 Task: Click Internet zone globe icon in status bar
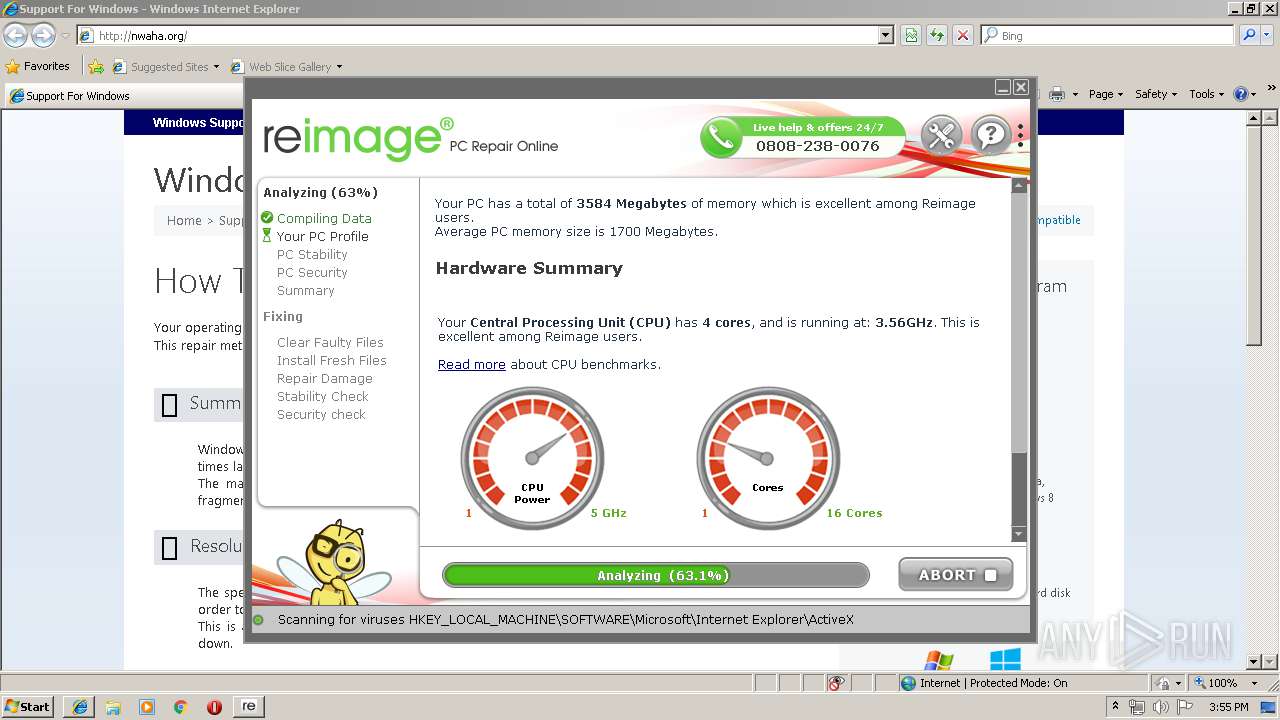click(908, 683)
